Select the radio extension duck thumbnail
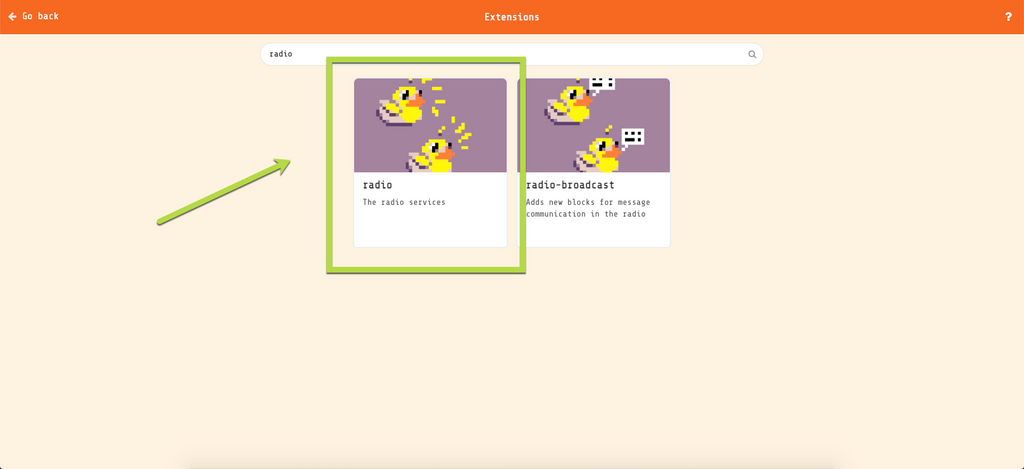This screenshot has width=1024, height=469. tap(430, 125)
